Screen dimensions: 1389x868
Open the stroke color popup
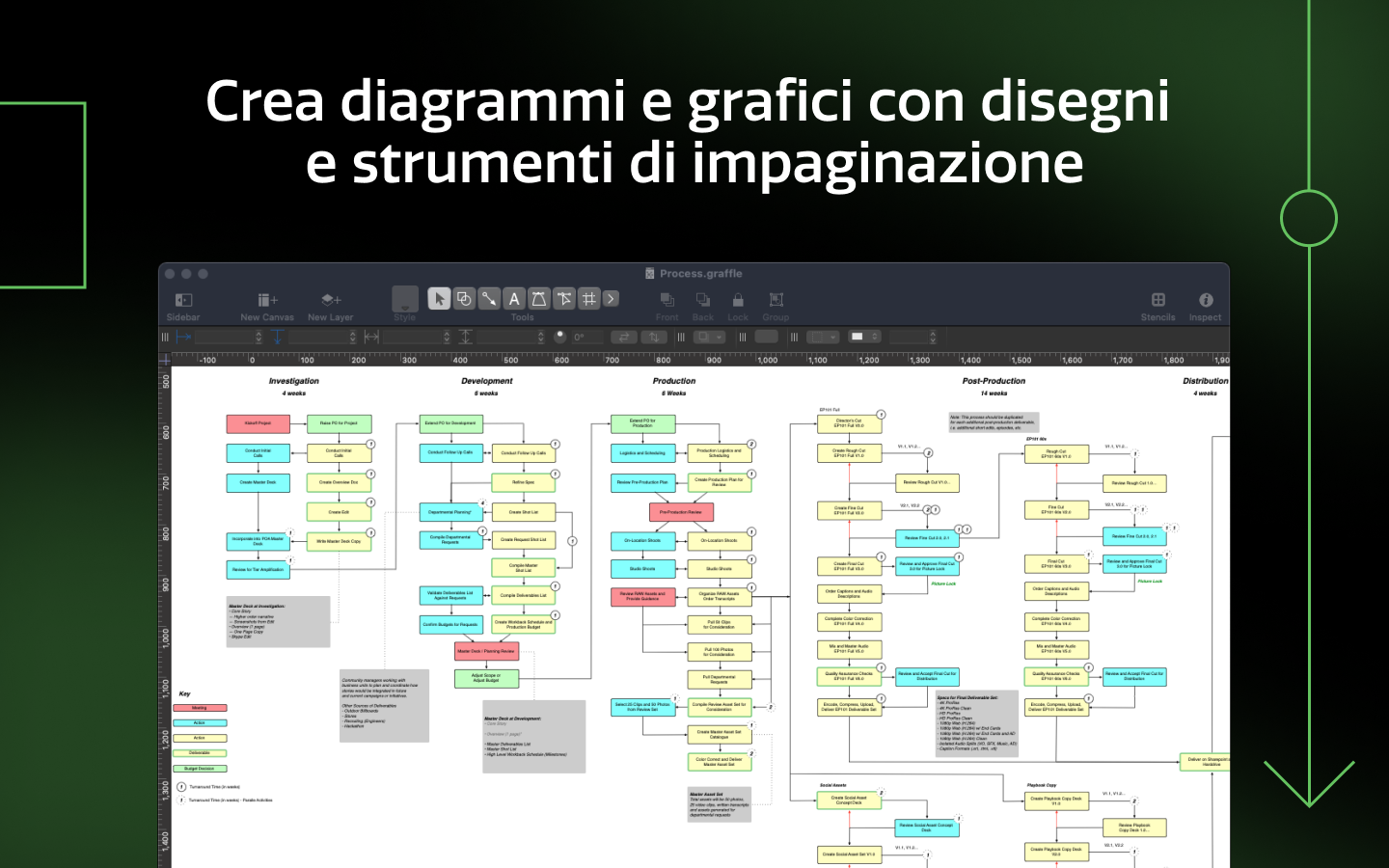864,337
